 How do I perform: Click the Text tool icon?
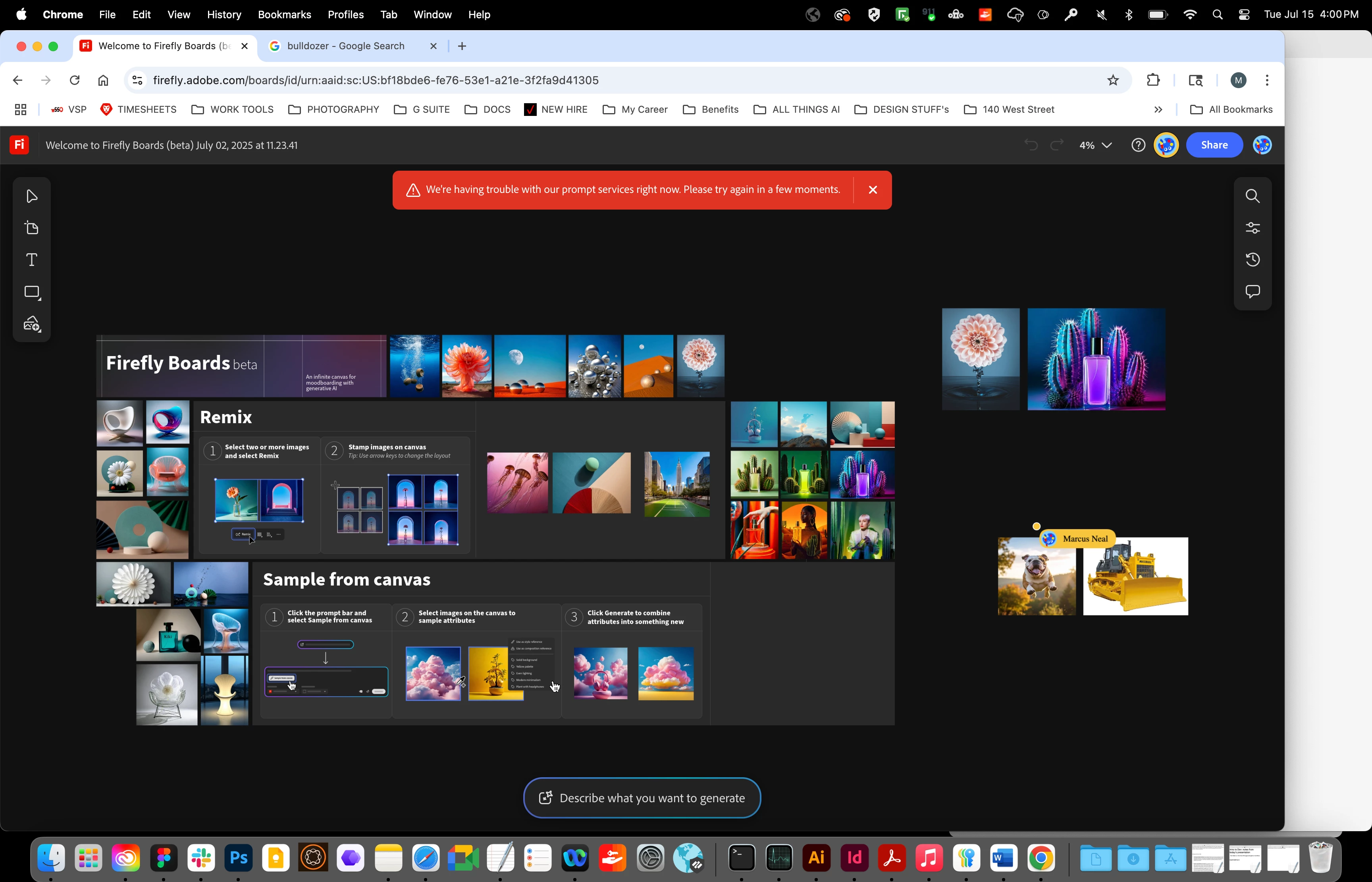pos(31,260)
